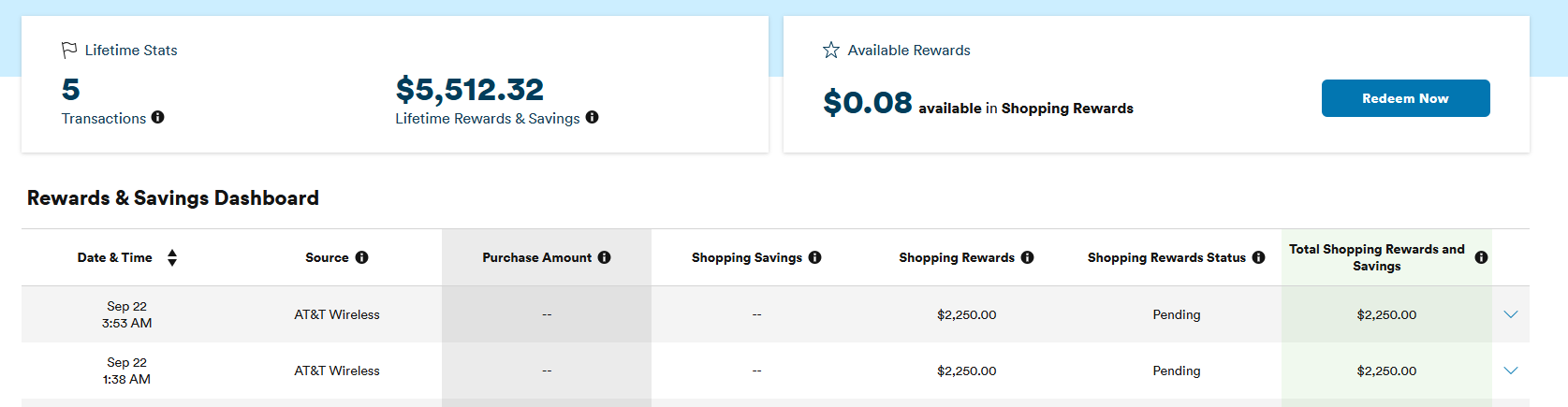
Task: Show info for Shopping Rewards Status
Action: pos(1258,257)
